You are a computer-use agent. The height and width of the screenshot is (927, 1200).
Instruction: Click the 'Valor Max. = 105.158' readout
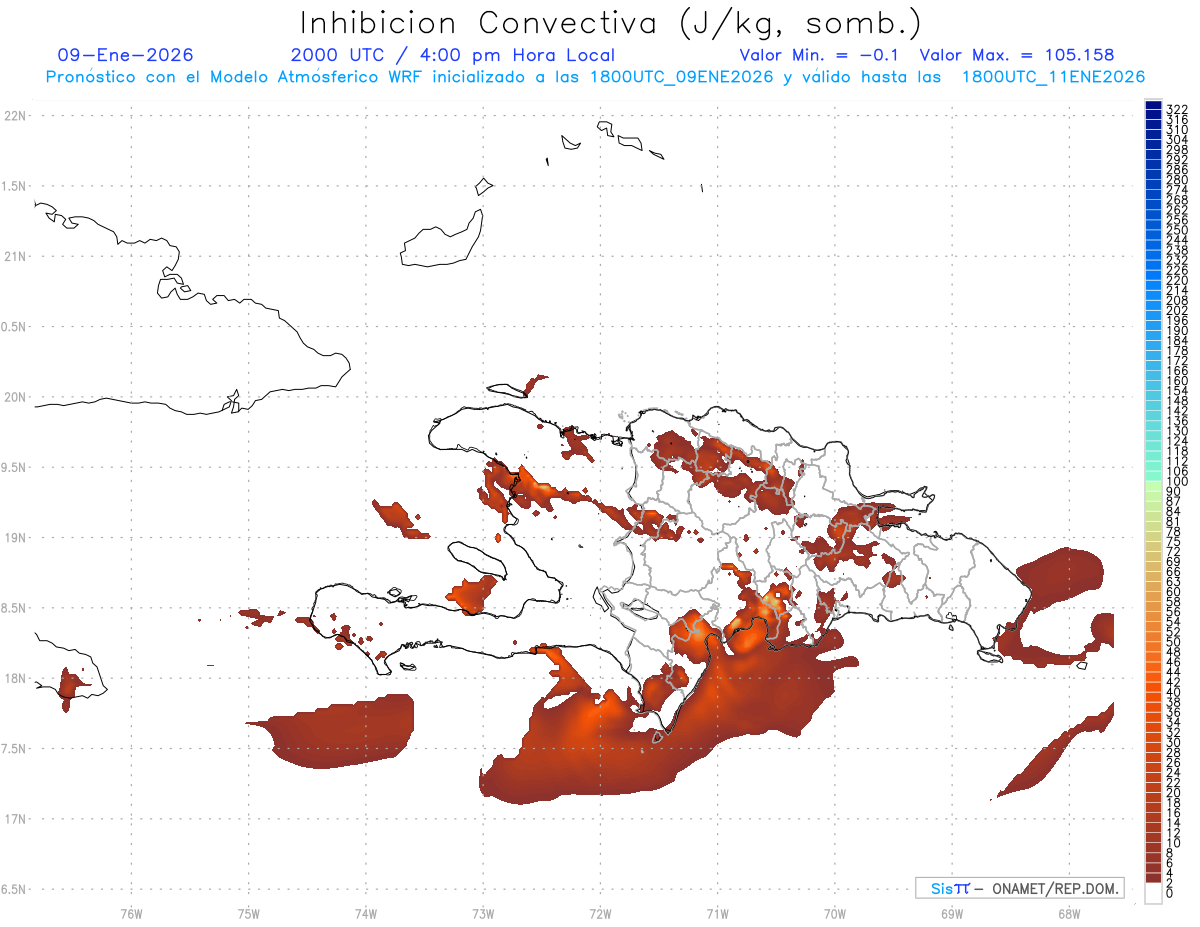pos(1016,55)
